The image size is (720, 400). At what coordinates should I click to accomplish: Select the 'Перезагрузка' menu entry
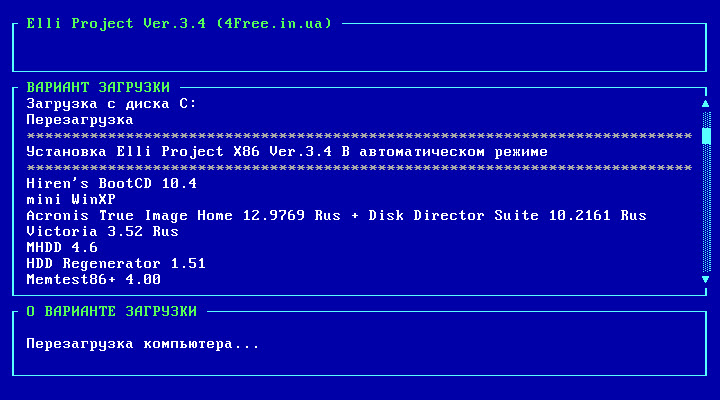[x=80, y=120]
